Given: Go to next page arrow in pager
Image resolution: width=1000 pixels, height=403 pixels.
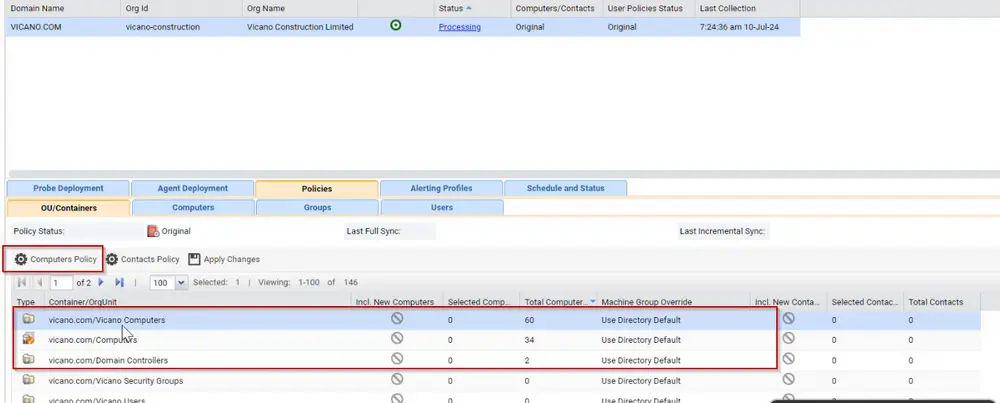Looking at the screenshot, I should pyautogui.click(x=101, y=282).
